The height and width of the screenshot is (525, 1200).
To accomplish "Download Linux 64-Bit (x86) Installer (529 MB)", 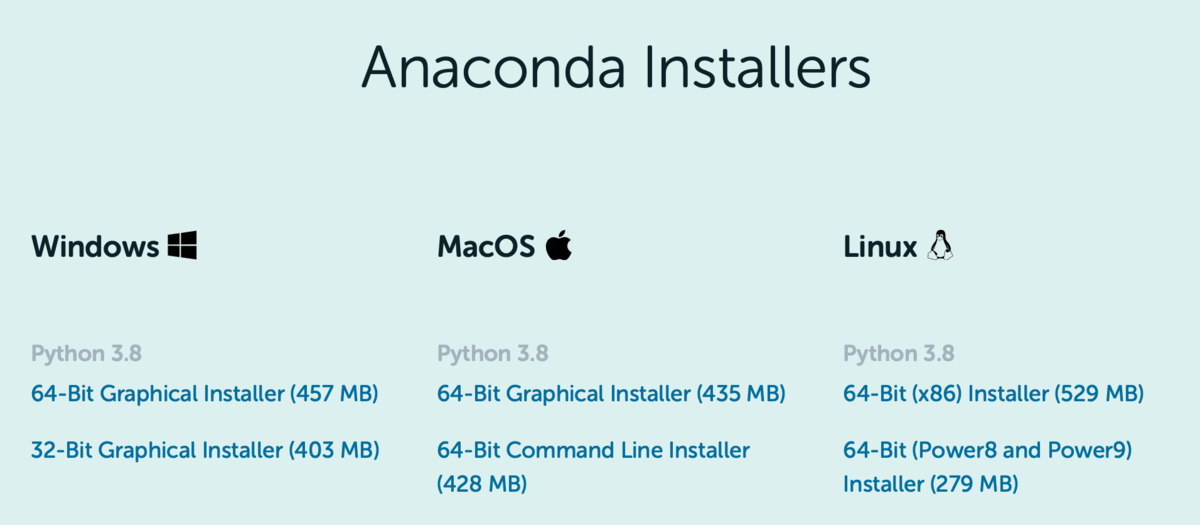I will click(x=994, y=394).
